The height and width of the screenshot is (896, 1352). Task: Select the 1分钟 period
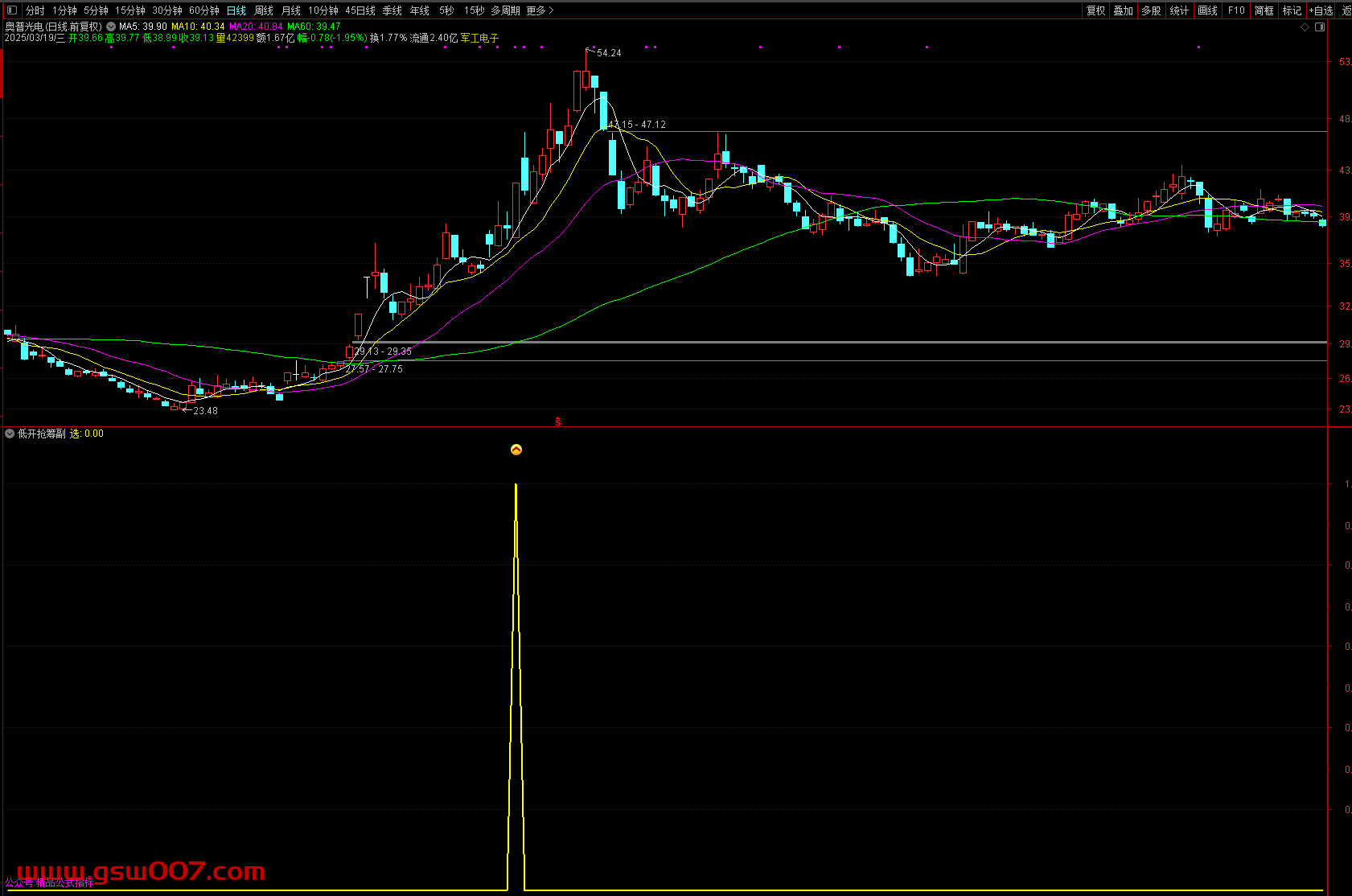pyautogui.click(x=65, y=10)
